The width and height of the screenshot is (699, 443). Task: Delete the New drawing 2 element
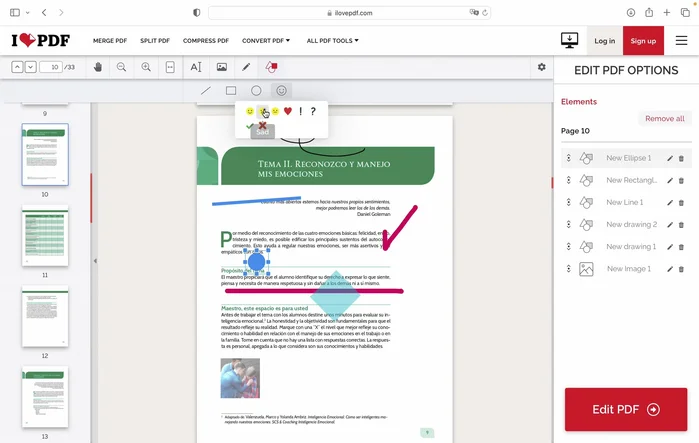click(681, 225)
